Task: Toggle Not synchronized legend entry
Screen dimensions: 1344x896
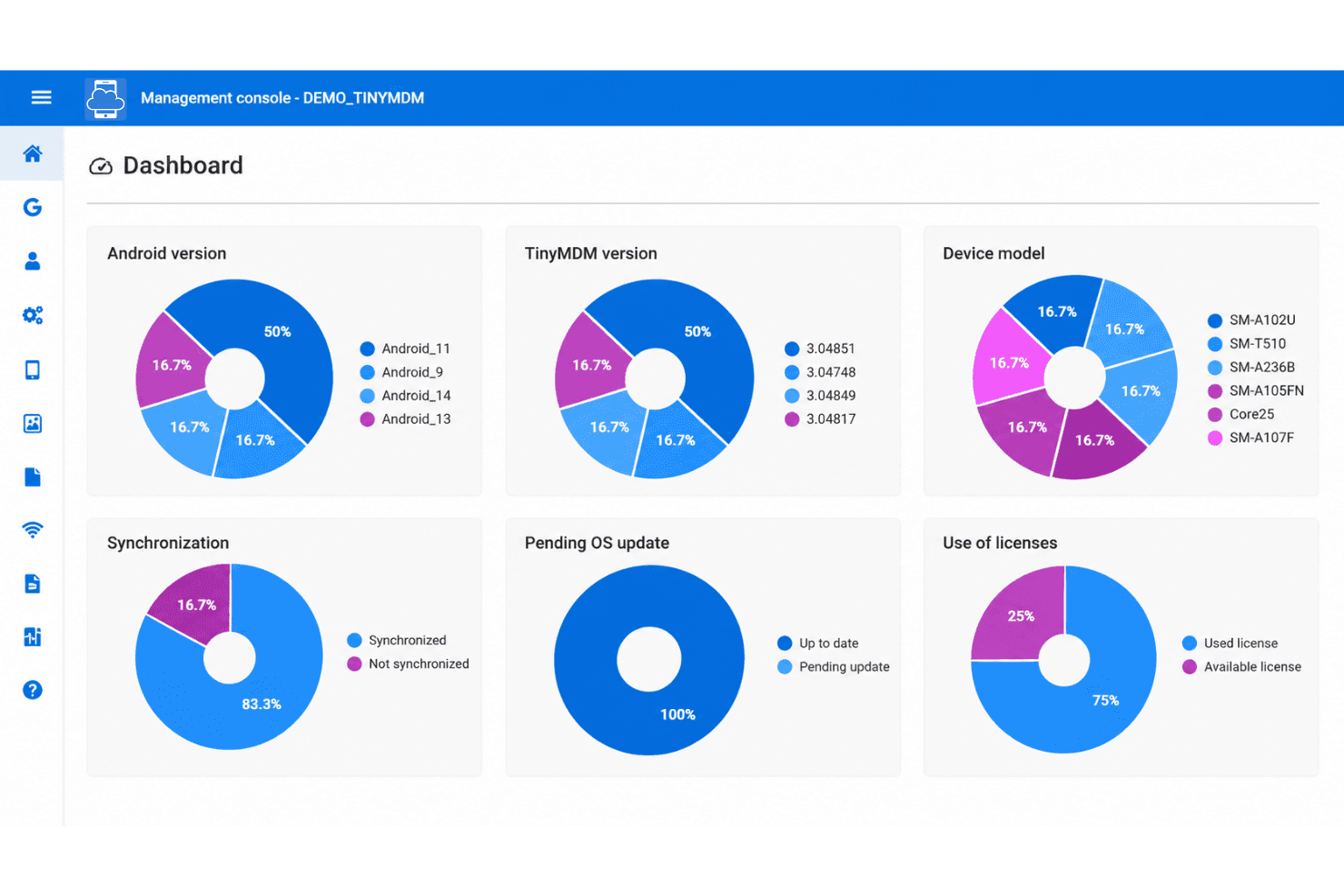Action: pos(408,665)
